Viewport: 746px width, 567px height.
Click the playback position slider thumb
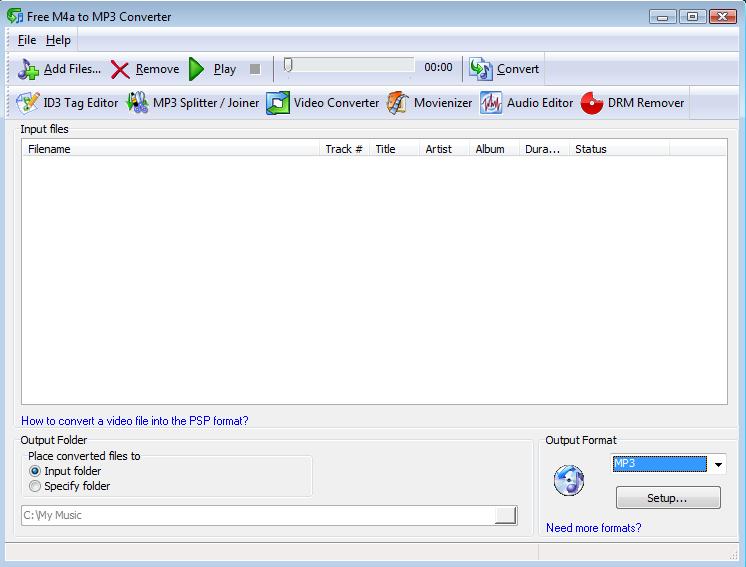click(x=288, y=65)
